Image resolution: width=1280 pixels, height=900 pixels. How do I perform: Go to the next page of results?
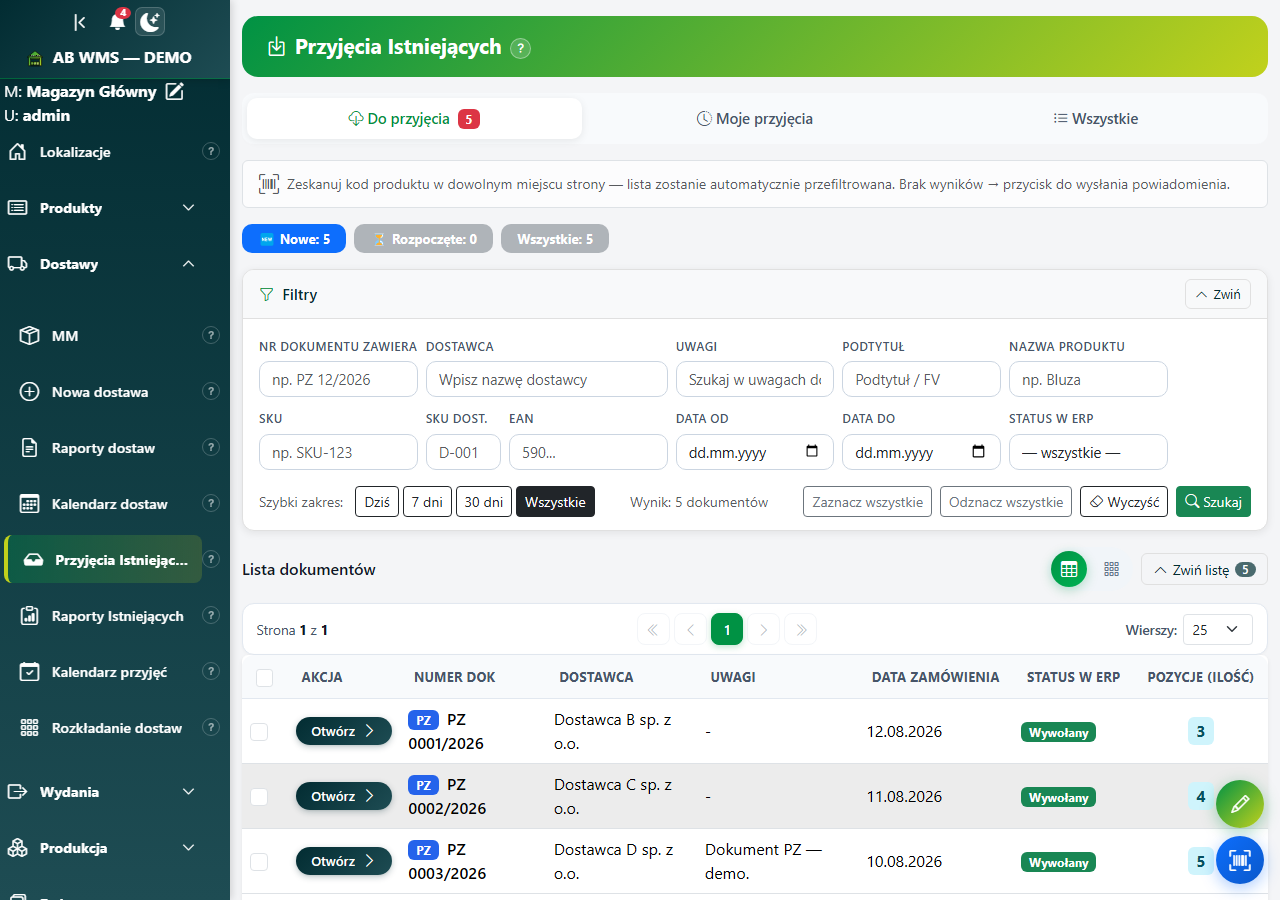[x=764, y=630]
